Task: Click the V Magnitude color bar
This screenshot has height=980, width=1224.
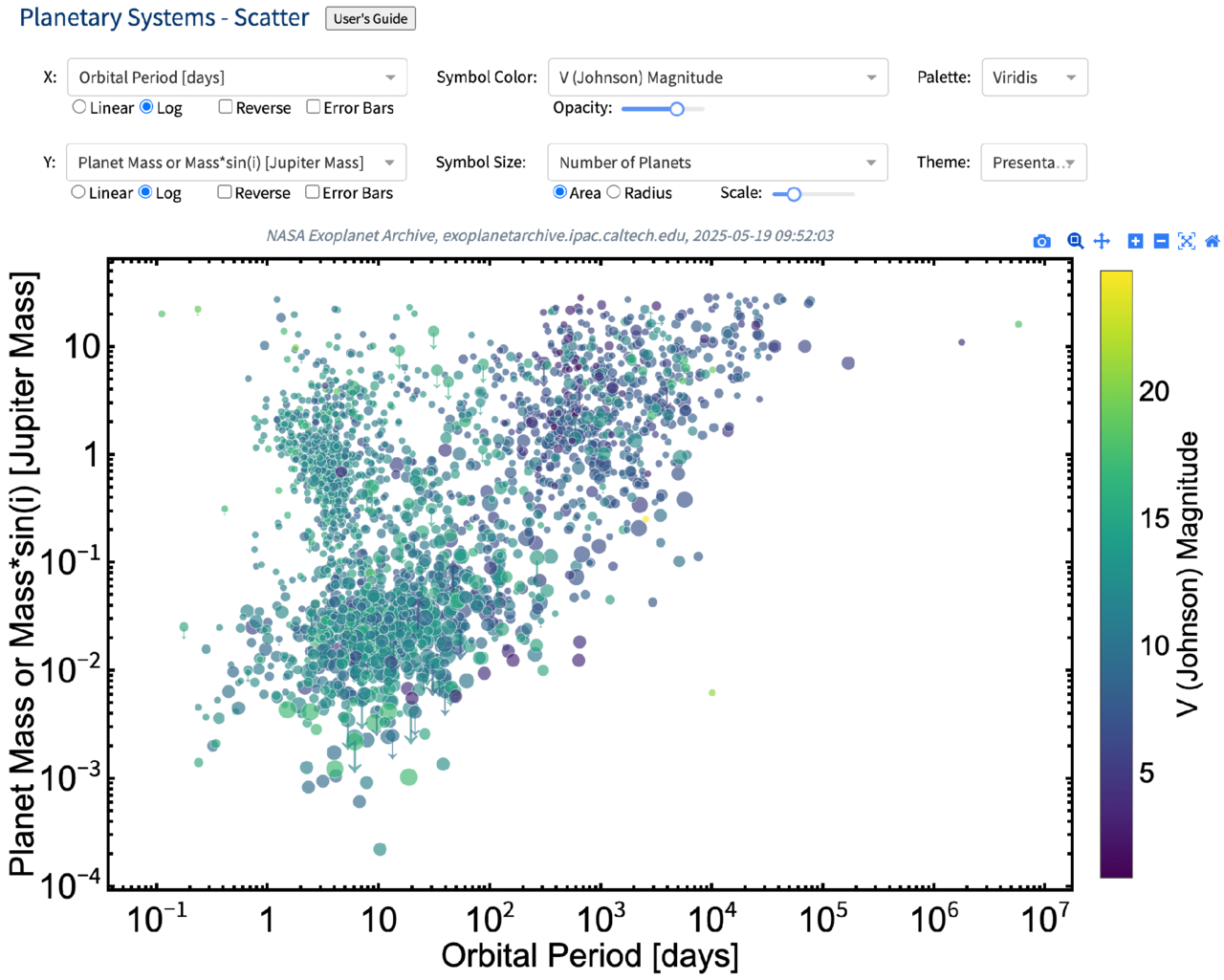Action: coord(1116,574)
